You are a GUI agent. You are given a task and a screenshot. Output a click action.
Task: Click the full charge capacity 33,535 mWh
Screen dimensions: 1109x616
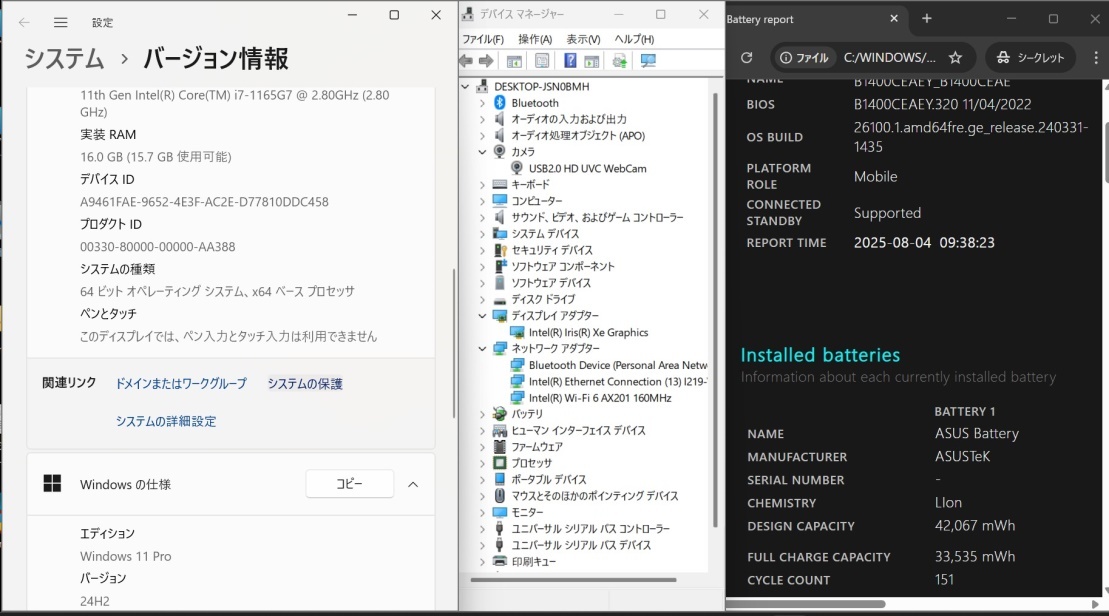pyautogui.click(x=975, y=557)
